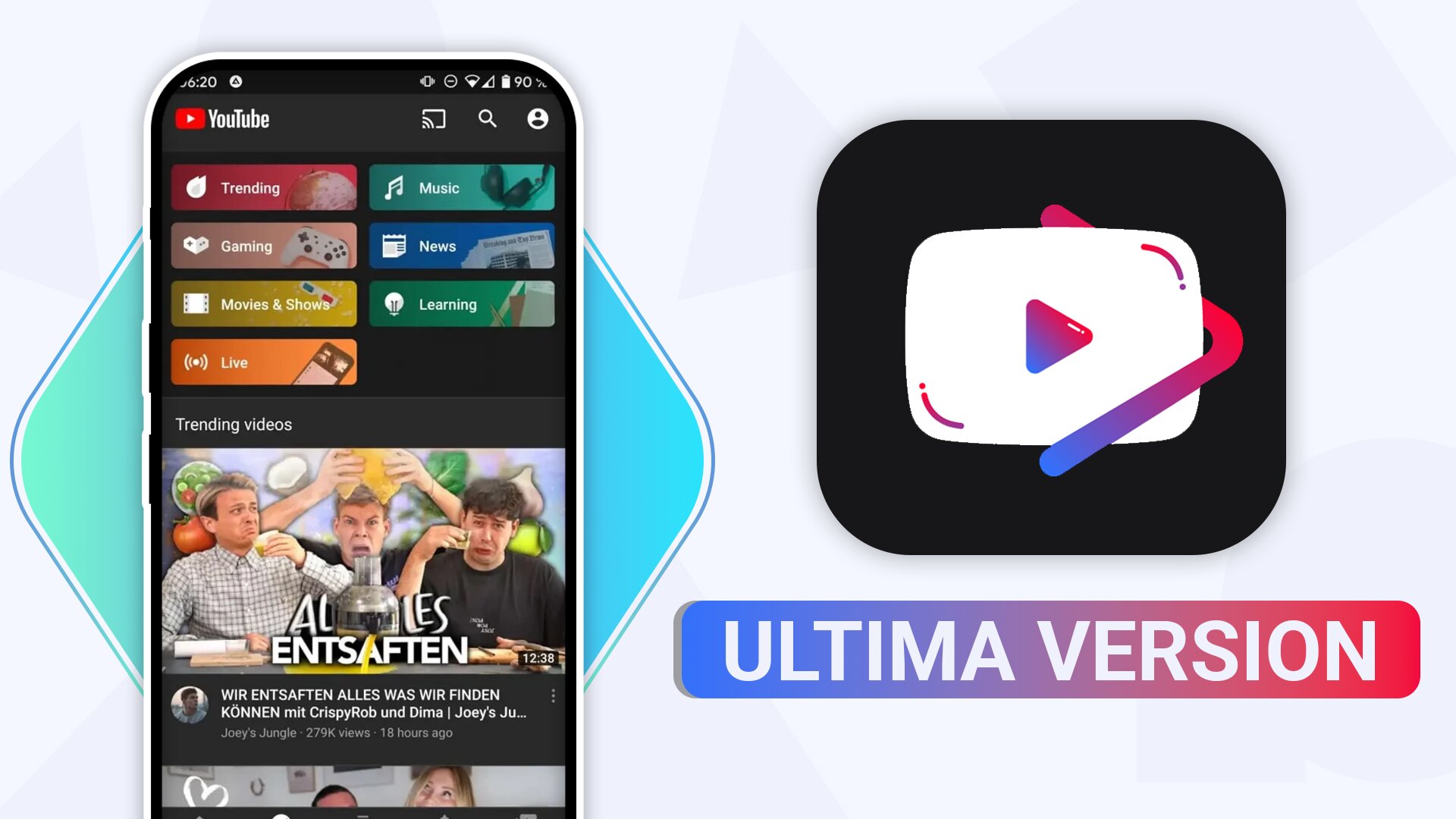Open the Learning category section
This screenshot has height=819, width=1456.
coord(462,303)
